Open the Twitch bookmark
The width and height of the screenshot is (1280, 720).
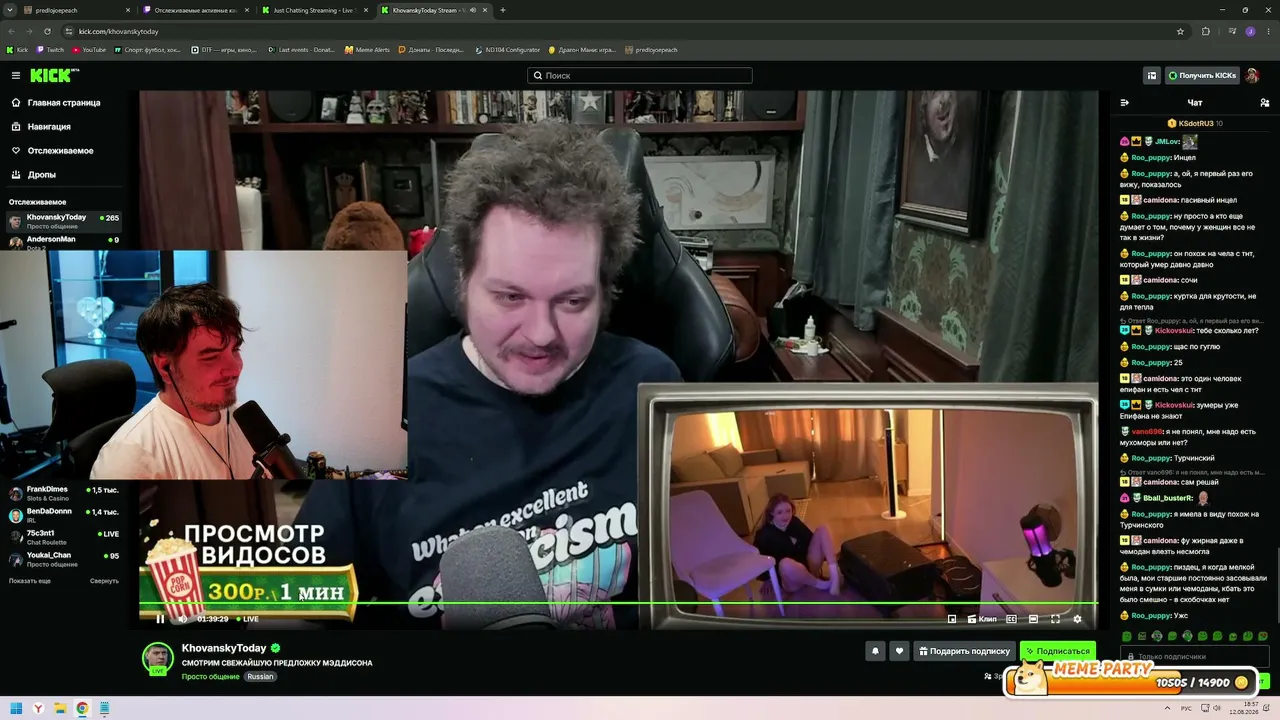pyautogui.click(x=50, y=50)
